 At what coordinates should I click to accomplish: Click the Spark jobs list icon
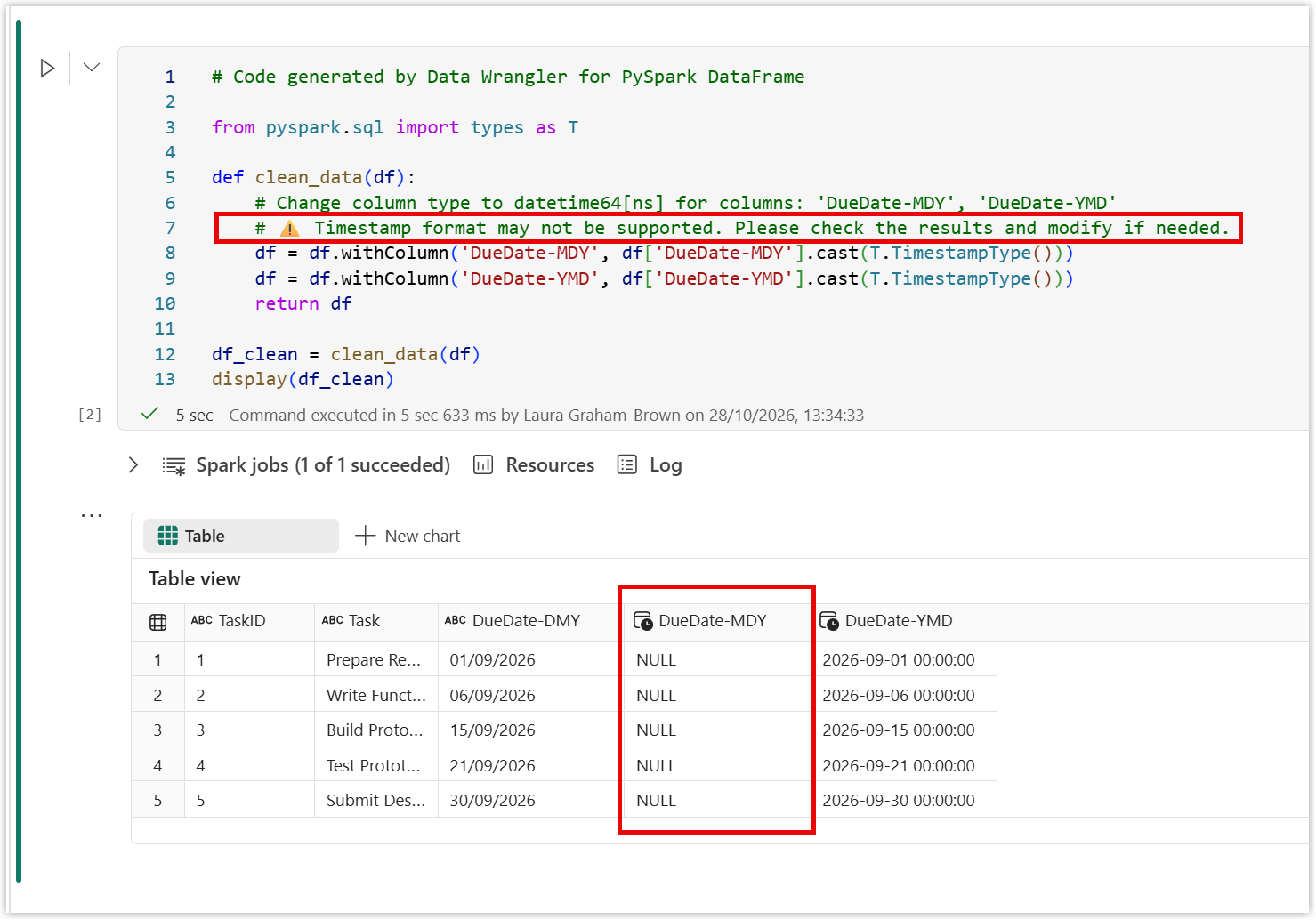[x=174, y=465]
